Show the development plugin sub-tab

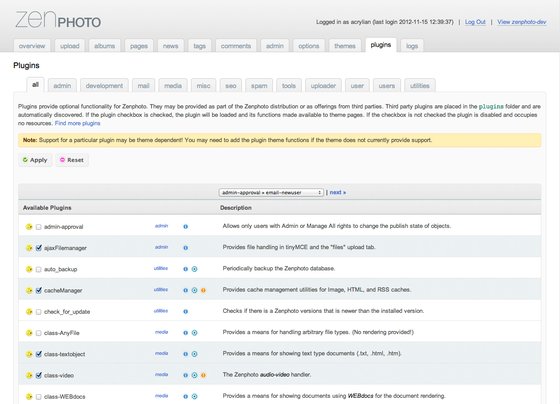[x=104, y=86]
